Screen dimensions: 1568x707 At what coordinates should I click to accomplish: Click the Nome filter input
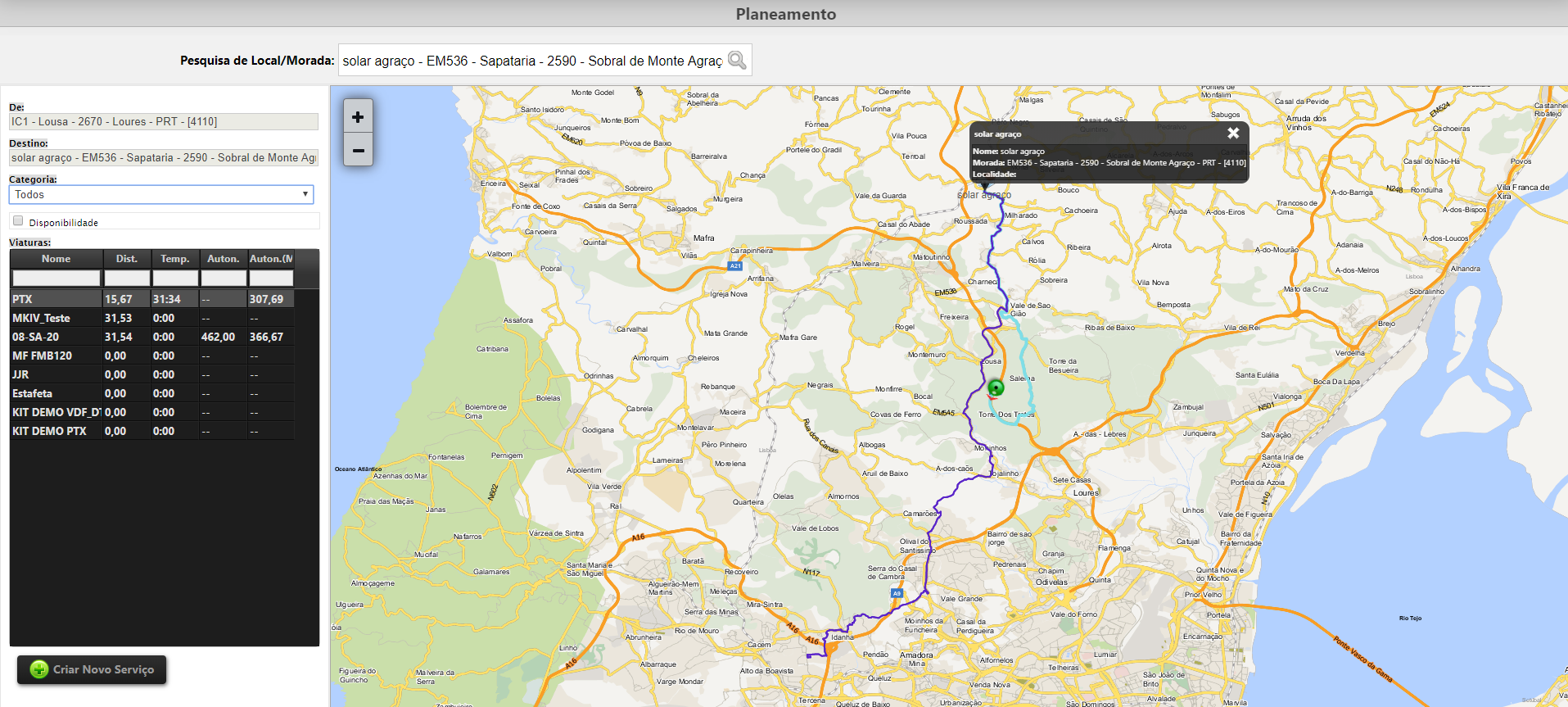tap(56, 279)
